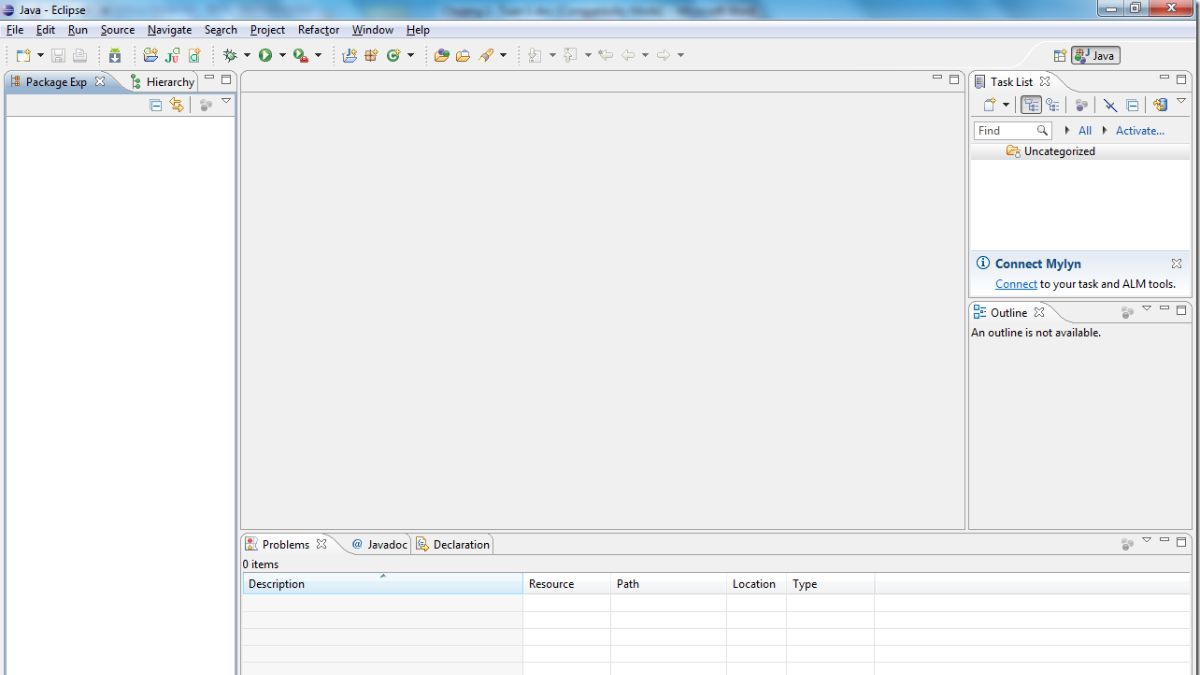Click the Description column header
Screen dimensions: 1200x675
tap(382, 584)
